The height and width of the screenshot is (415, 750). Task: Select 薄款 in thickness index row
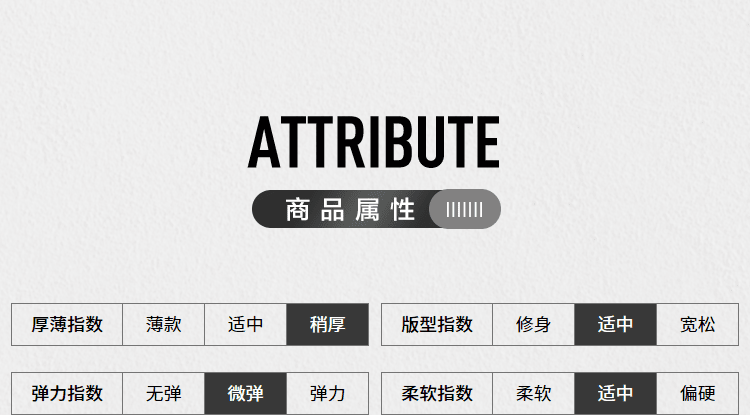(x=164, y=324)
